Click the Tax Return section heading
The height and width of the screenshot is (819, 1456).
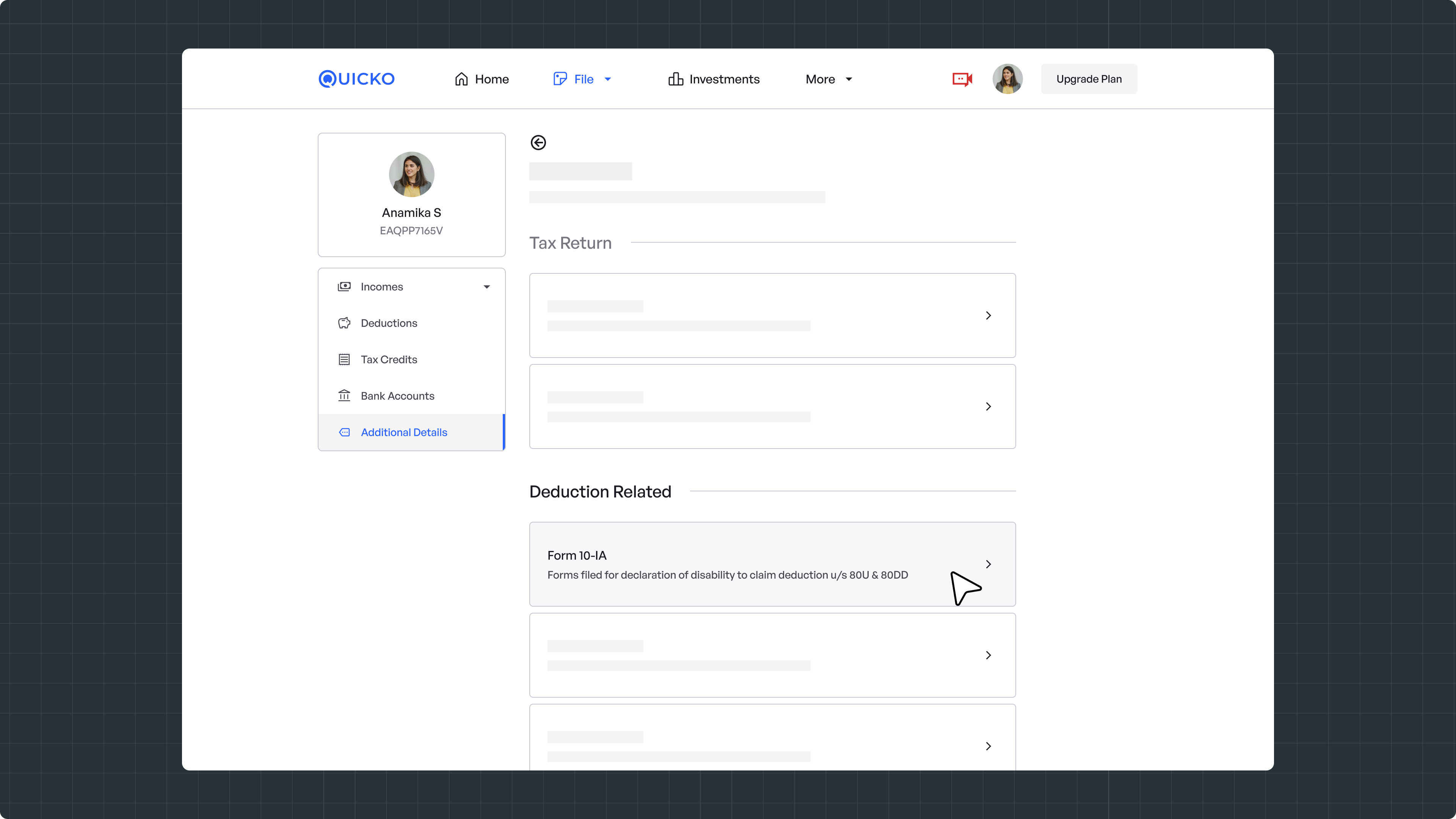click(570, 243)
